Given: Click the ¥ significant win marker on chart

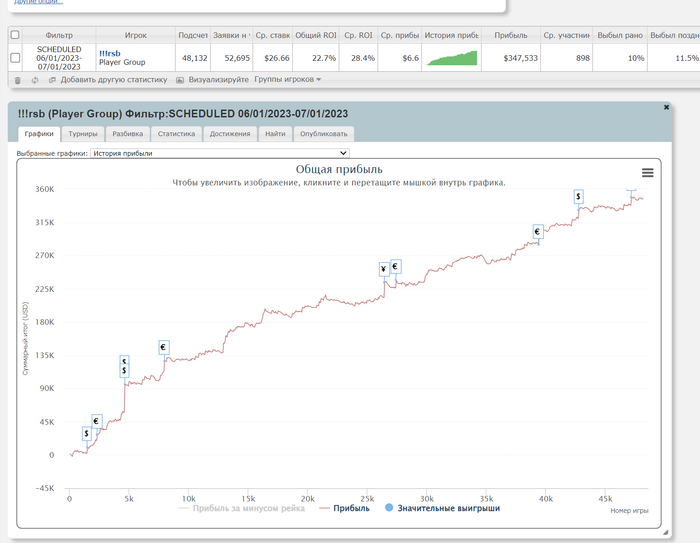Looking at the screenshot, I should [x=383, y=269].
